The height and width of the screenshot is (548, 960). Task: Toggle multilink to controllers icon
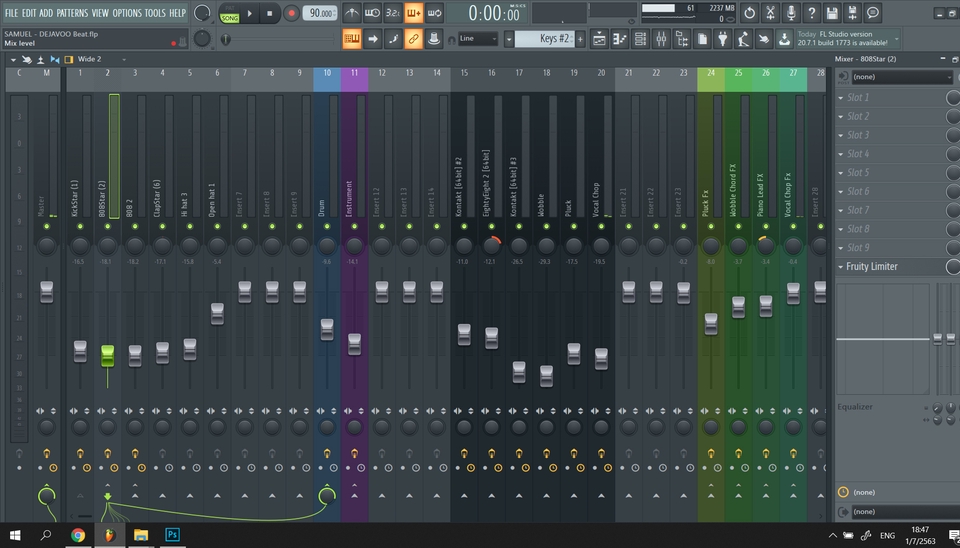coord(435,39)
